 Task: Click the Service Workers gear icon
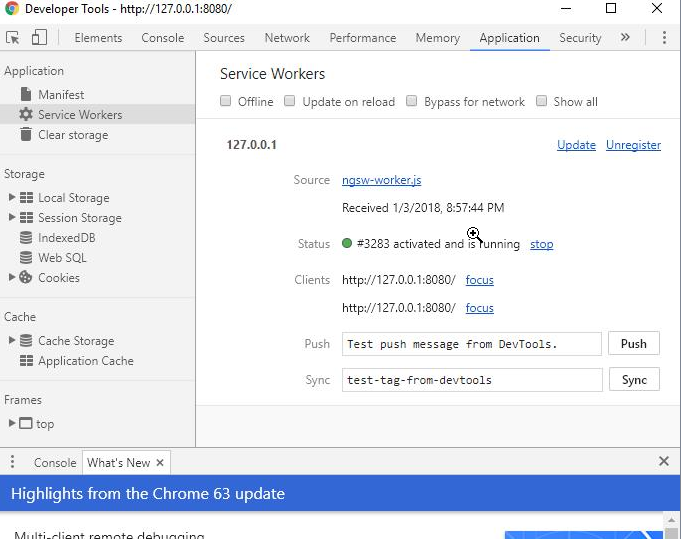pos(26,114)
